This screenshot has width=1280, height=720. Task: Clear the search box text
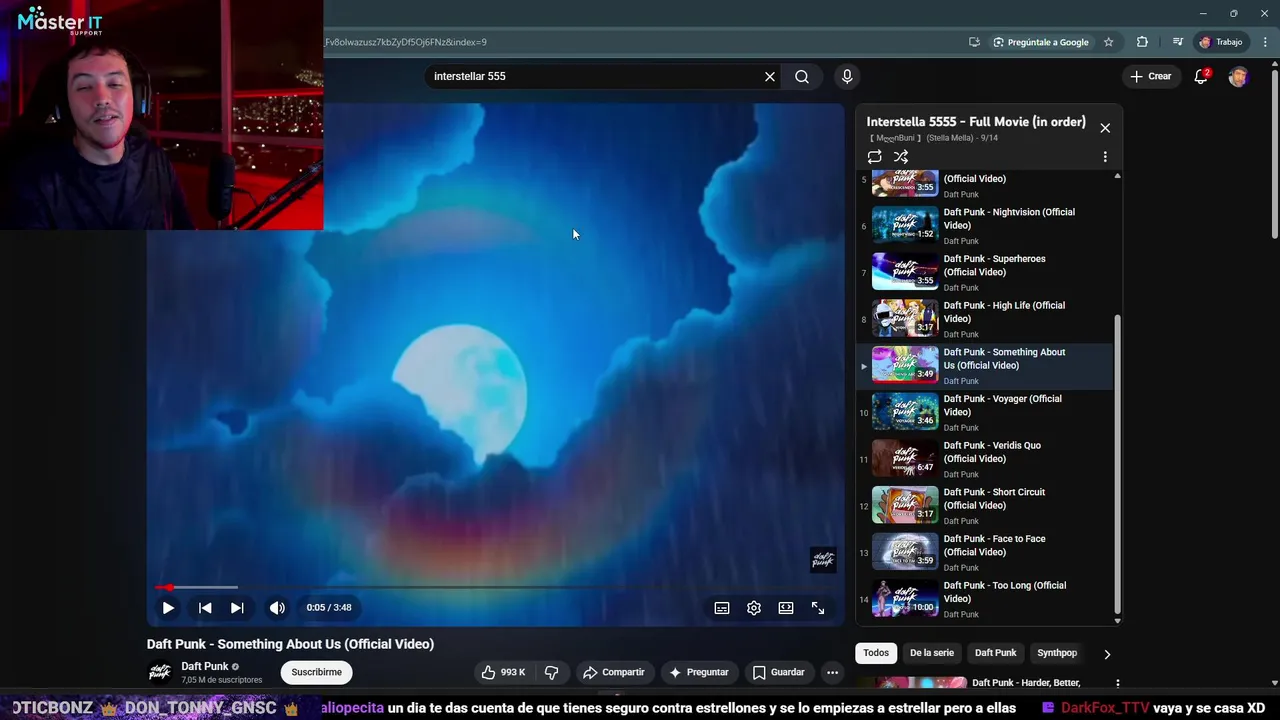[x=770, y=77]
